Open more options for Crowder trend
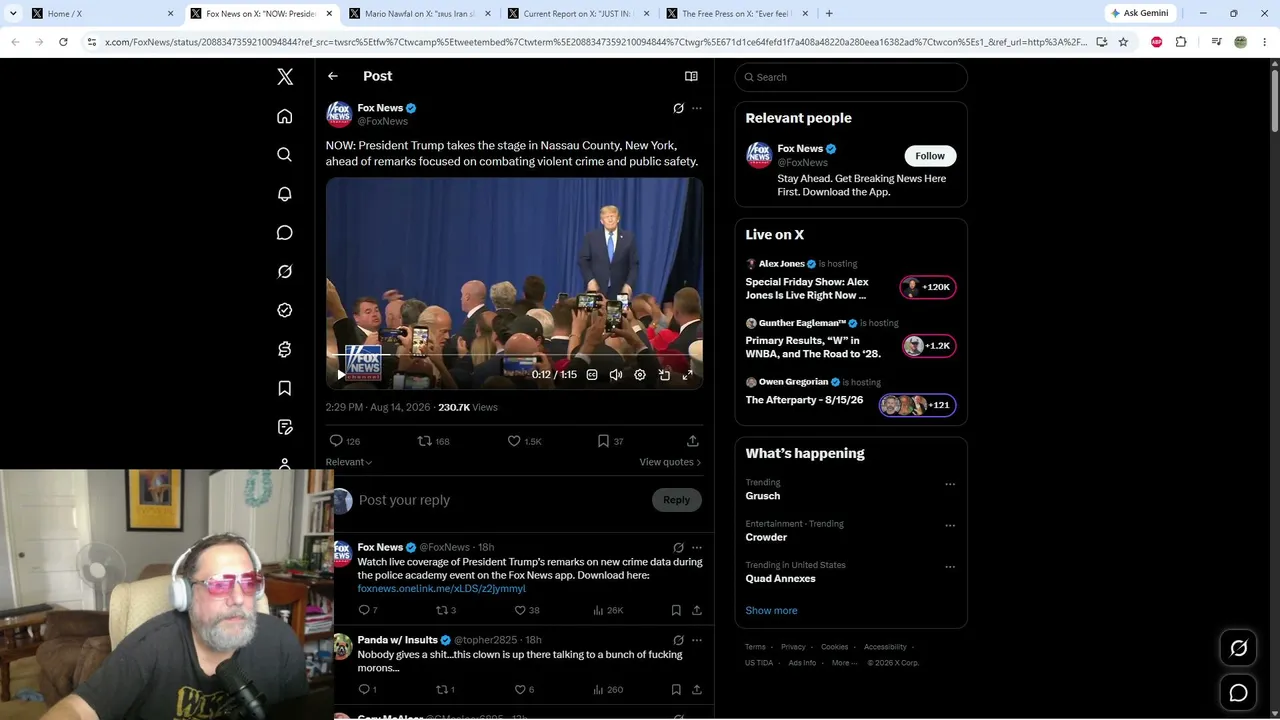Image resolution: width=1280 pixels, height=720 pixels. coord(950,525)
